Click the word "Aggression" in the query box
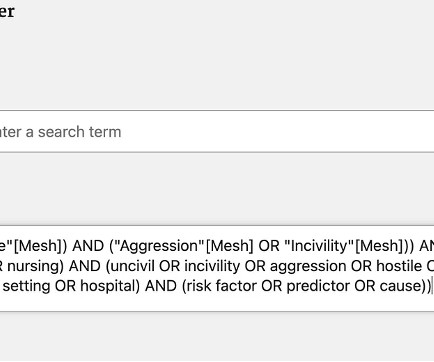 coord(159,246)
